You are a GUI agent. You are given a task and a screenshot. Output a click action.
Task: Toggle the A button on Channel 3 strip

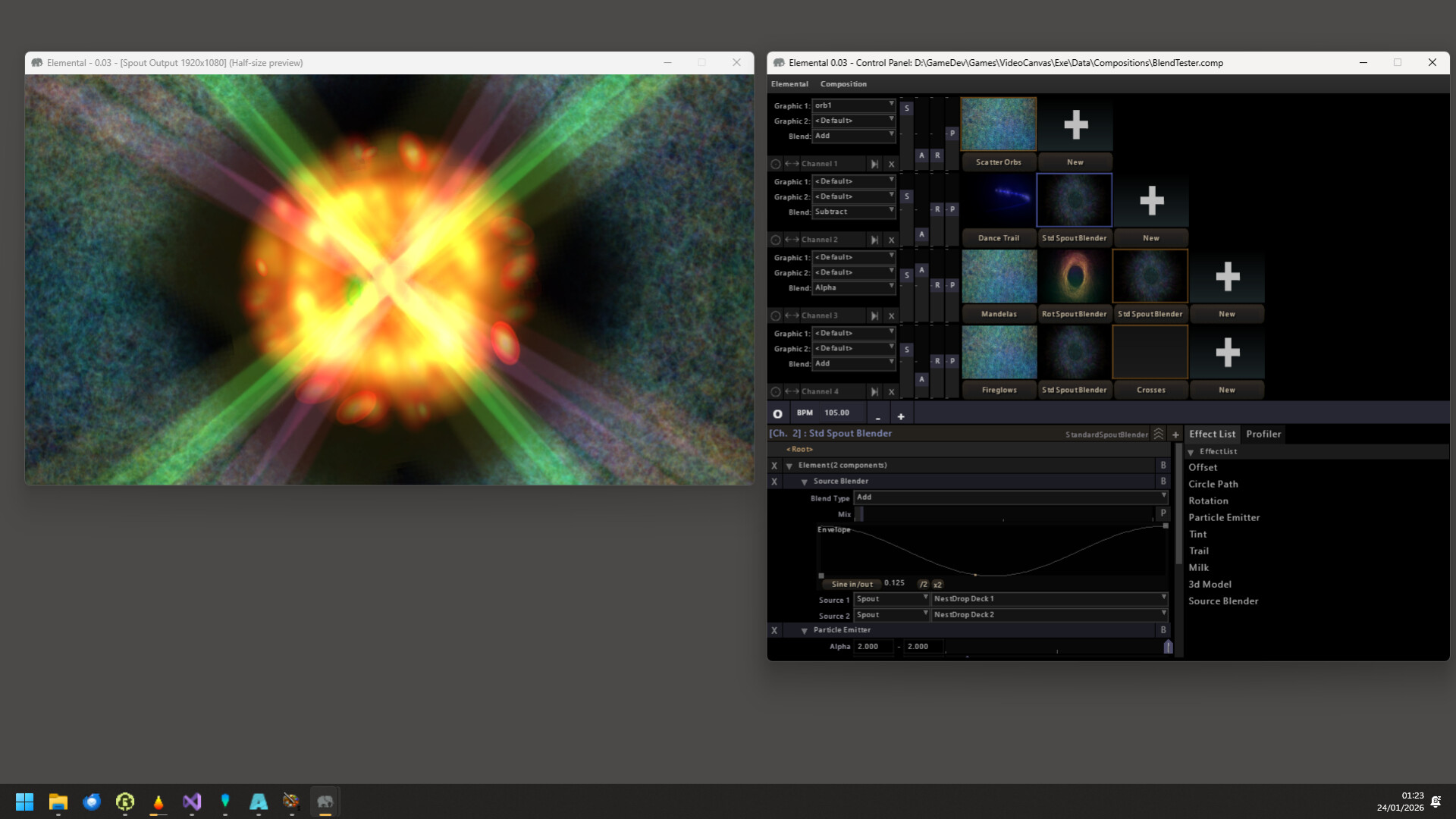point(921,269)
